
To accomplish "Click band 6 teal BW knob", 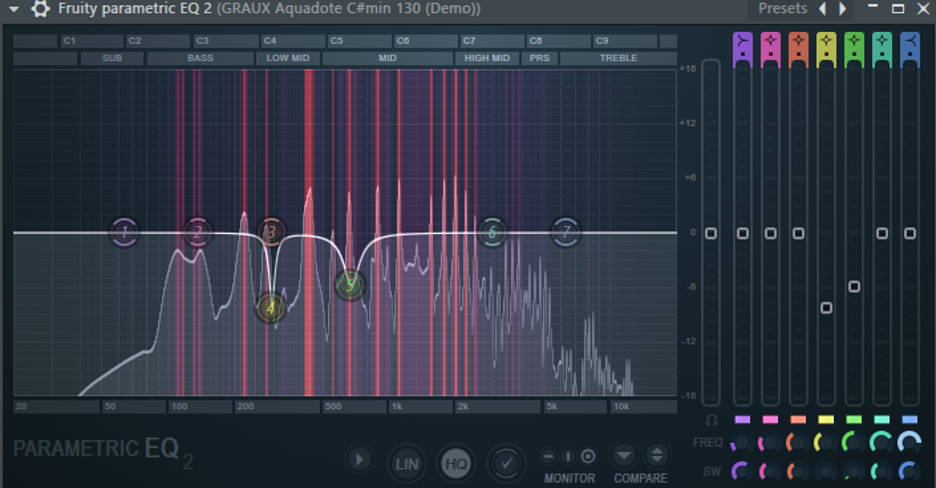I will point(881,471).
